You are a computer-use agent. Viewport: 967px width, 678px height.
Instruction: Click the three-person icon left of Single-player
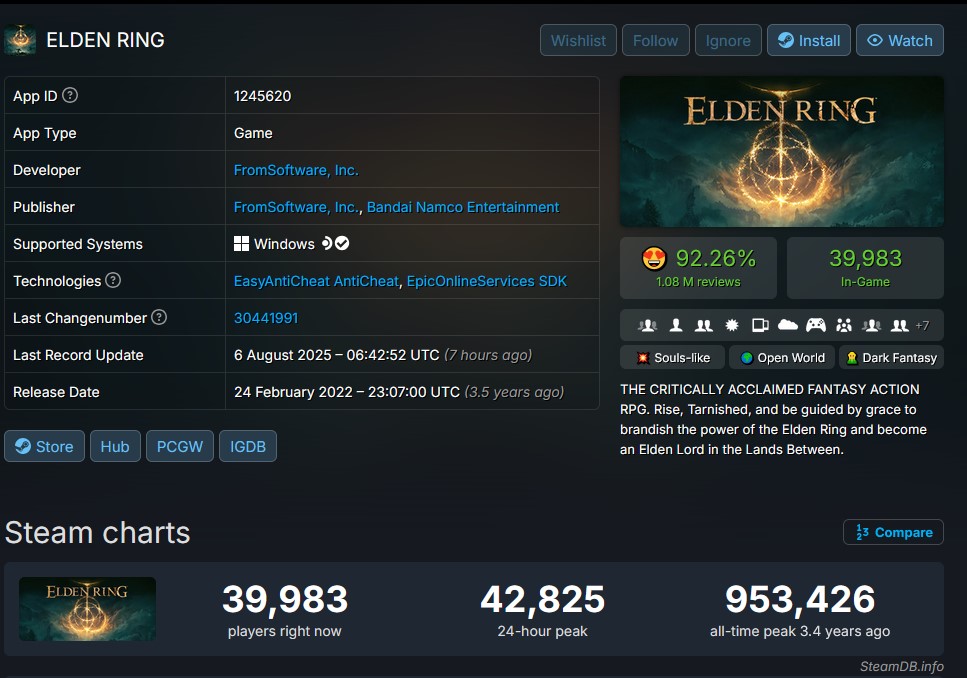pos(648,325)
